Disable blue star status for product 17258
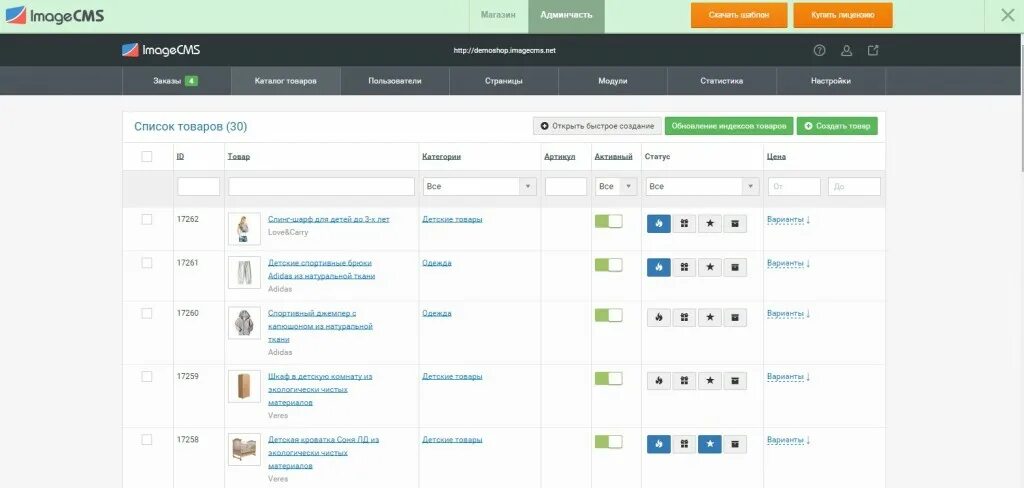 (x=710, y=444)
